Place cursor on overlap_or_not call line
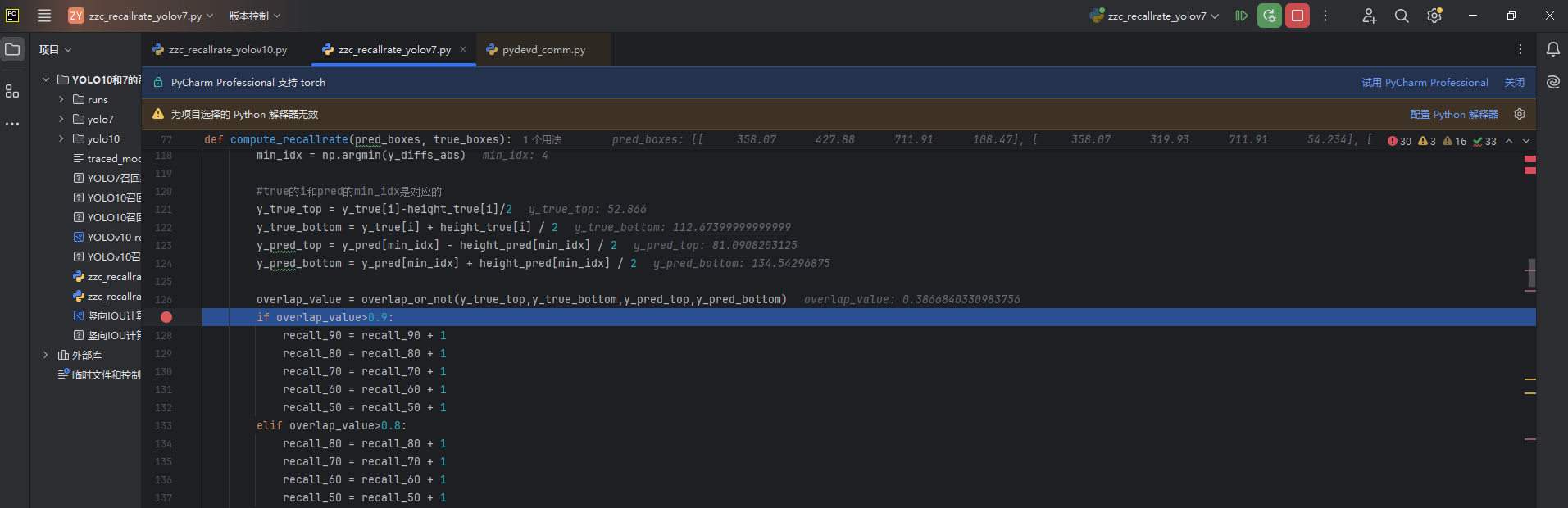The height and width of the screenshot is (508, 1568). click(x=521, y=299)
